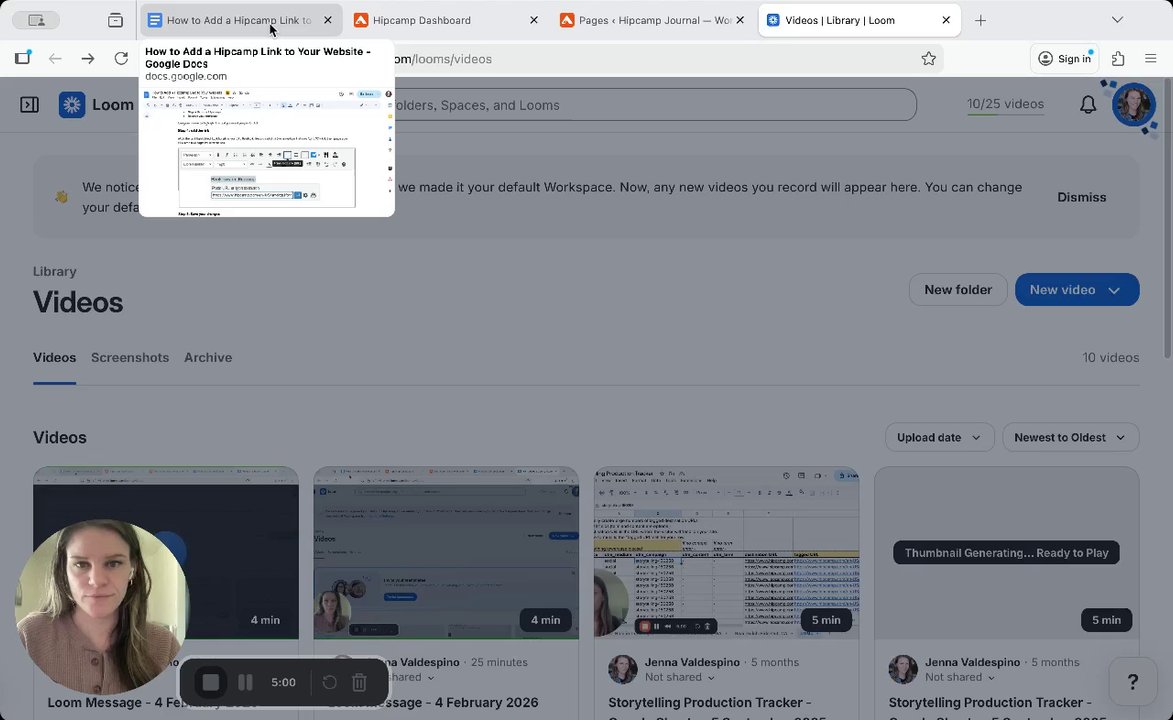Go forward in browser history
This screenshot has height=720, width=1173.
click(x=88, y=58)
